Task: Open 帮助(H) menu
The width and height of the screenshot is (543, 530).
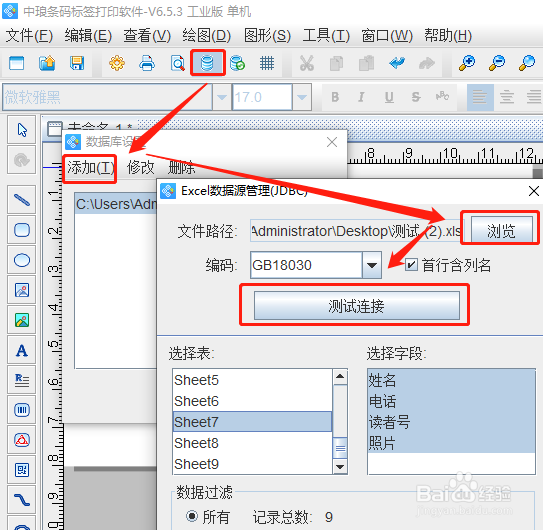Action: click(448, 36)
